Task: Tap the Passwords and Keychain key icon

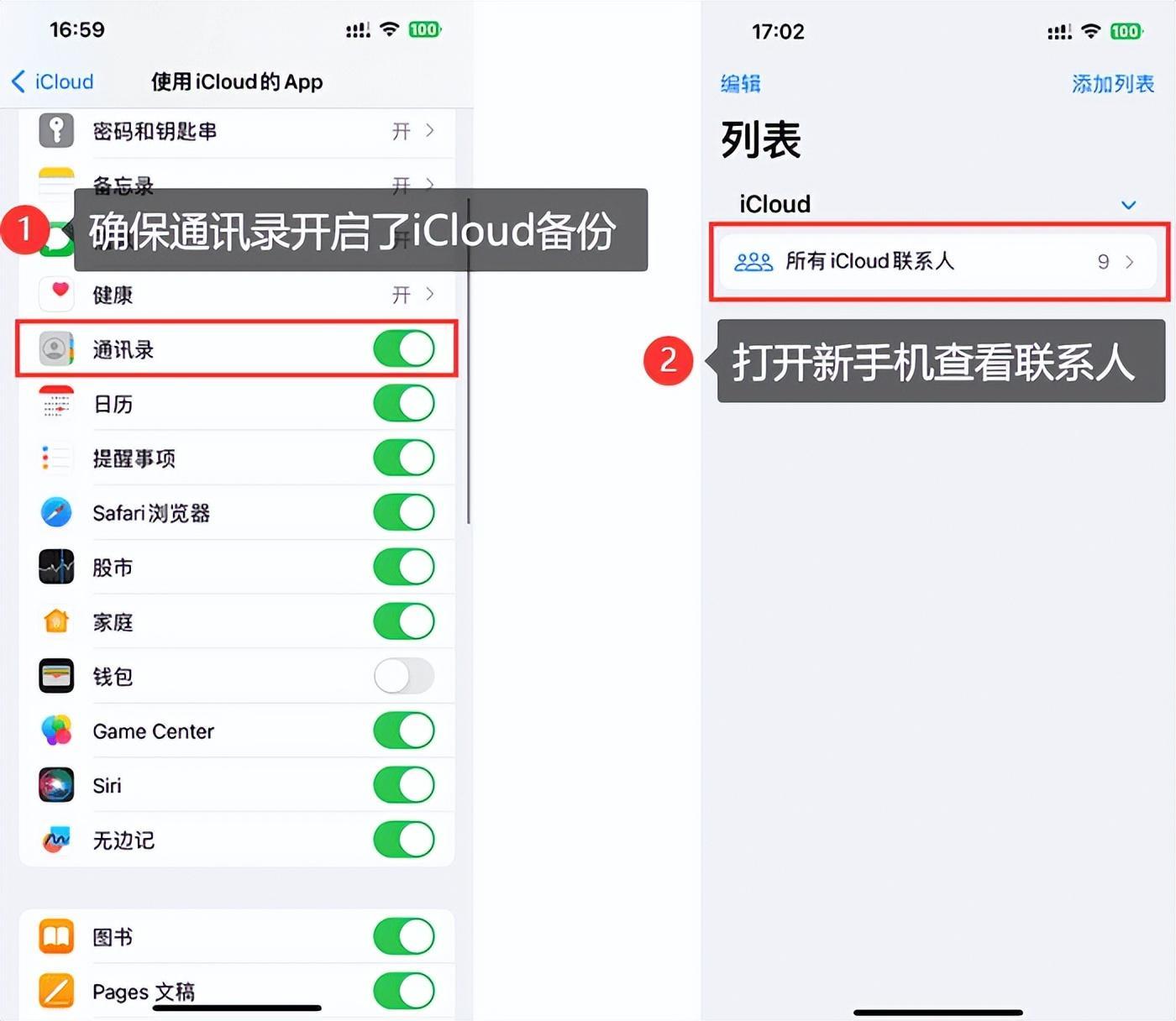Action: coord(56,130)
